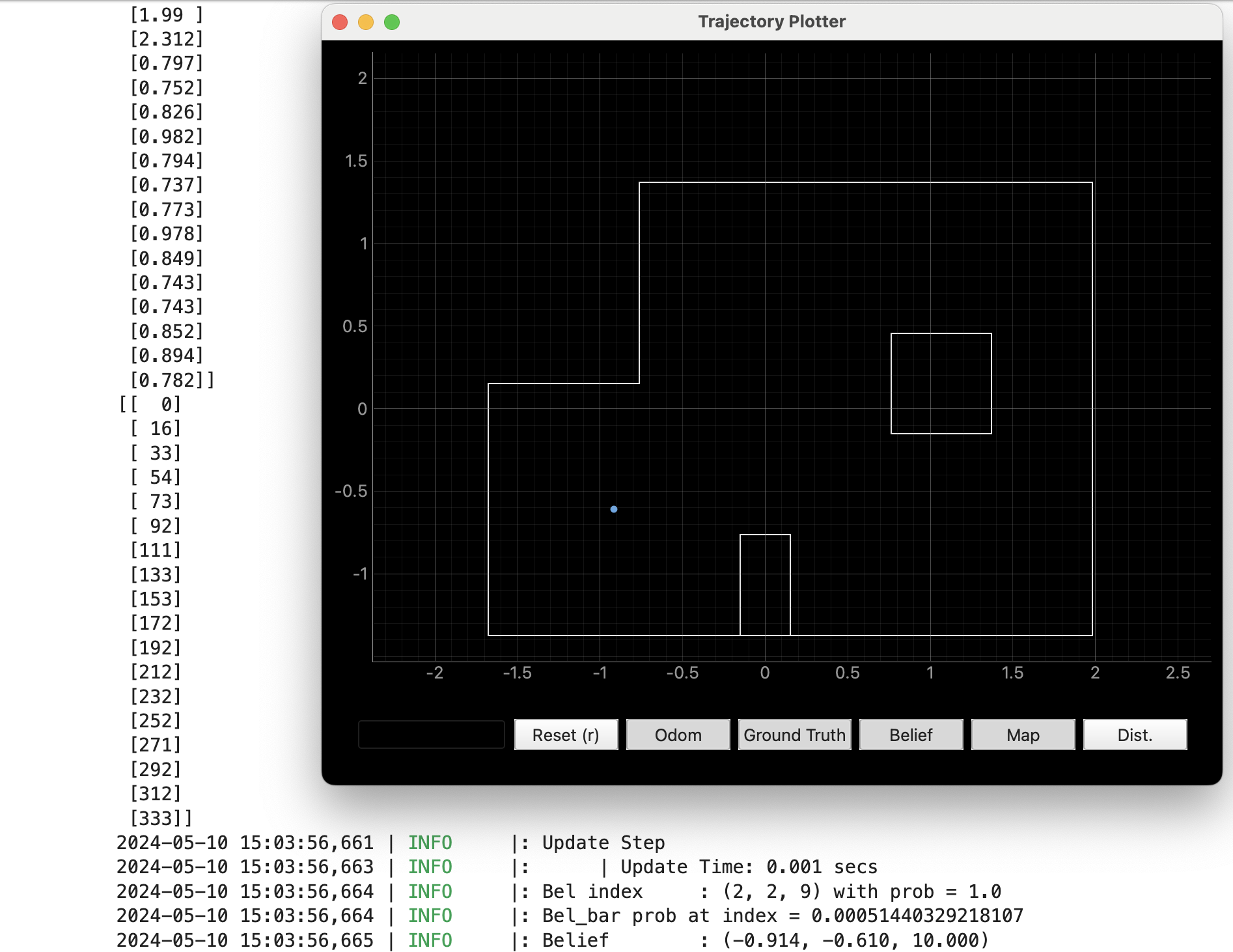Click the value [1.99 ] in output

[167, 14]
